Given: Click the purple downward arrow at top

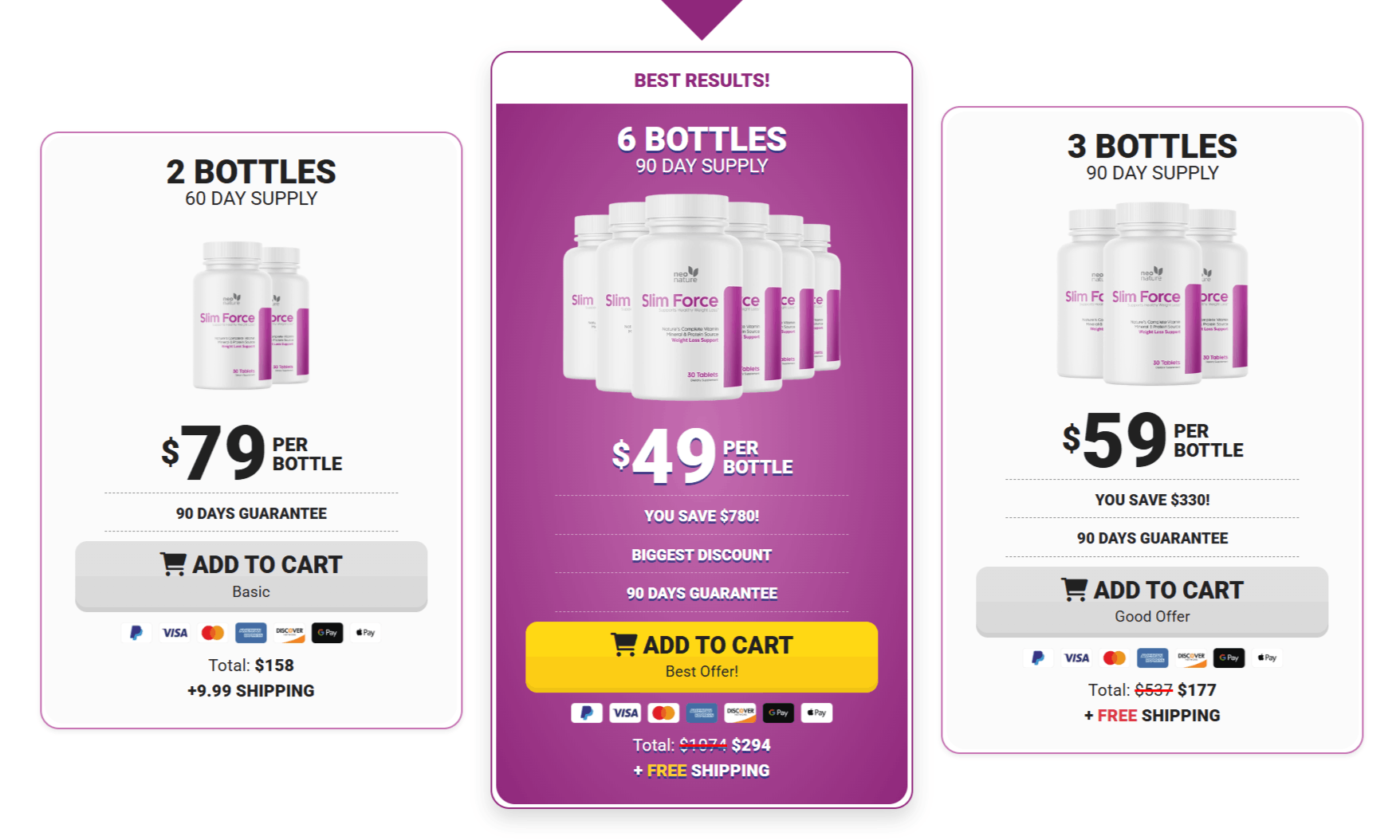Looking at the screenshot, I should pos(702,16).
